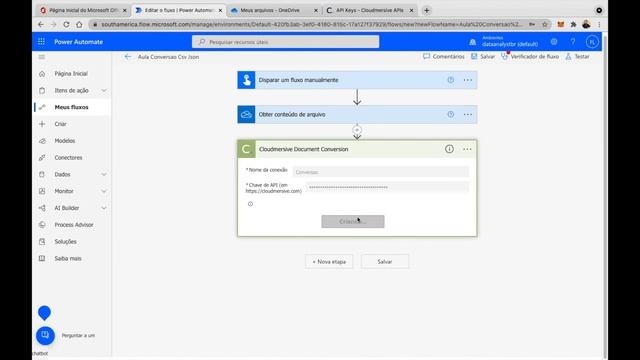Open the settings gear icon in the header
Screen dimensions: 640x360
point(554,42)
